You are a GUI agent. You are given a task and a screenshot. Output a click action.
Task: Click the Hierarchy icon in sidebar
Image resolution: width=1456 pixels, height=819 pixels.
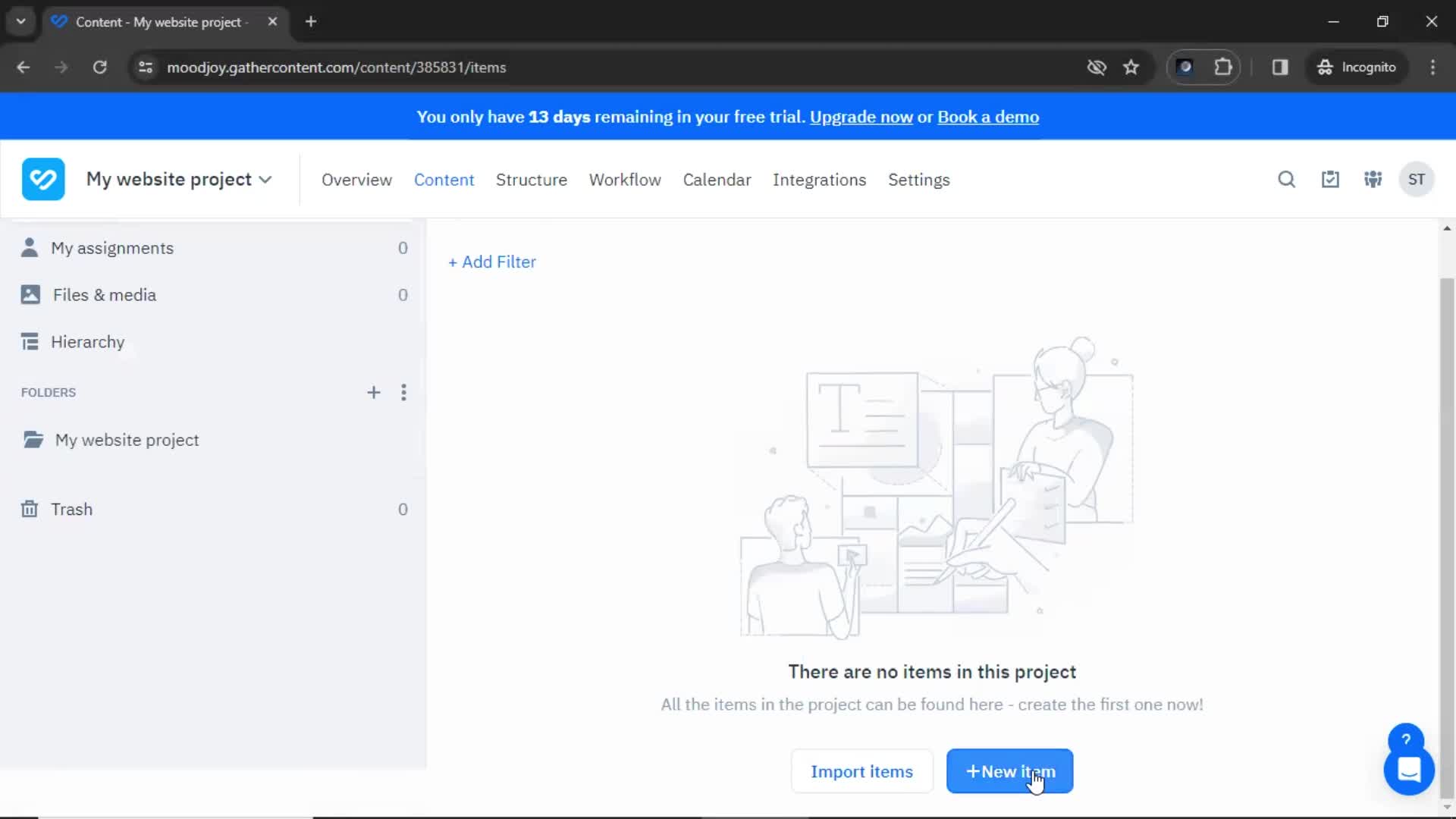tap(29, 341)
